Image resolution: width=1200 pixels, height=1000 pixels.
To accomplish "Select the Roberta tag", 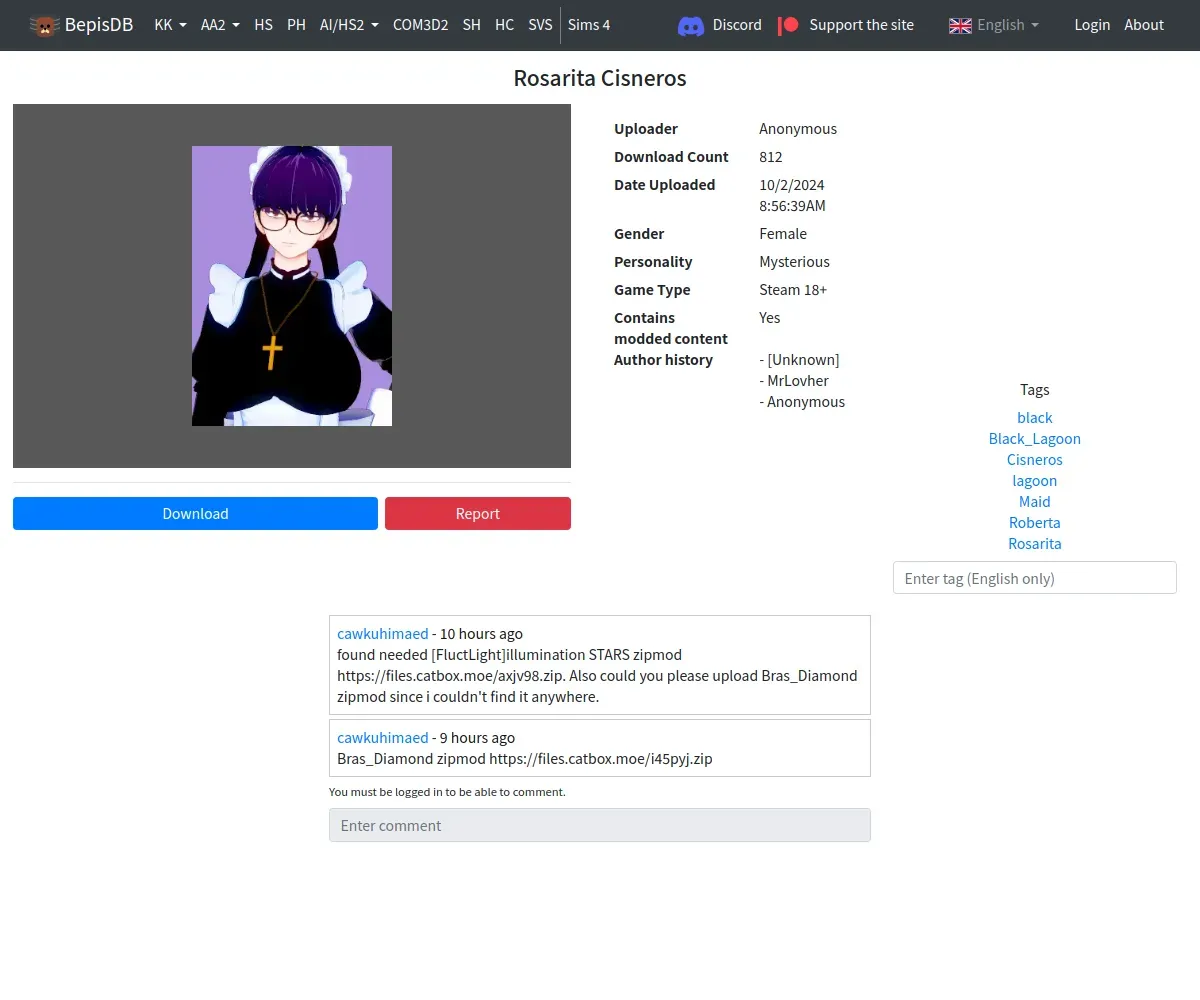I will click(x=1035, y=523).
